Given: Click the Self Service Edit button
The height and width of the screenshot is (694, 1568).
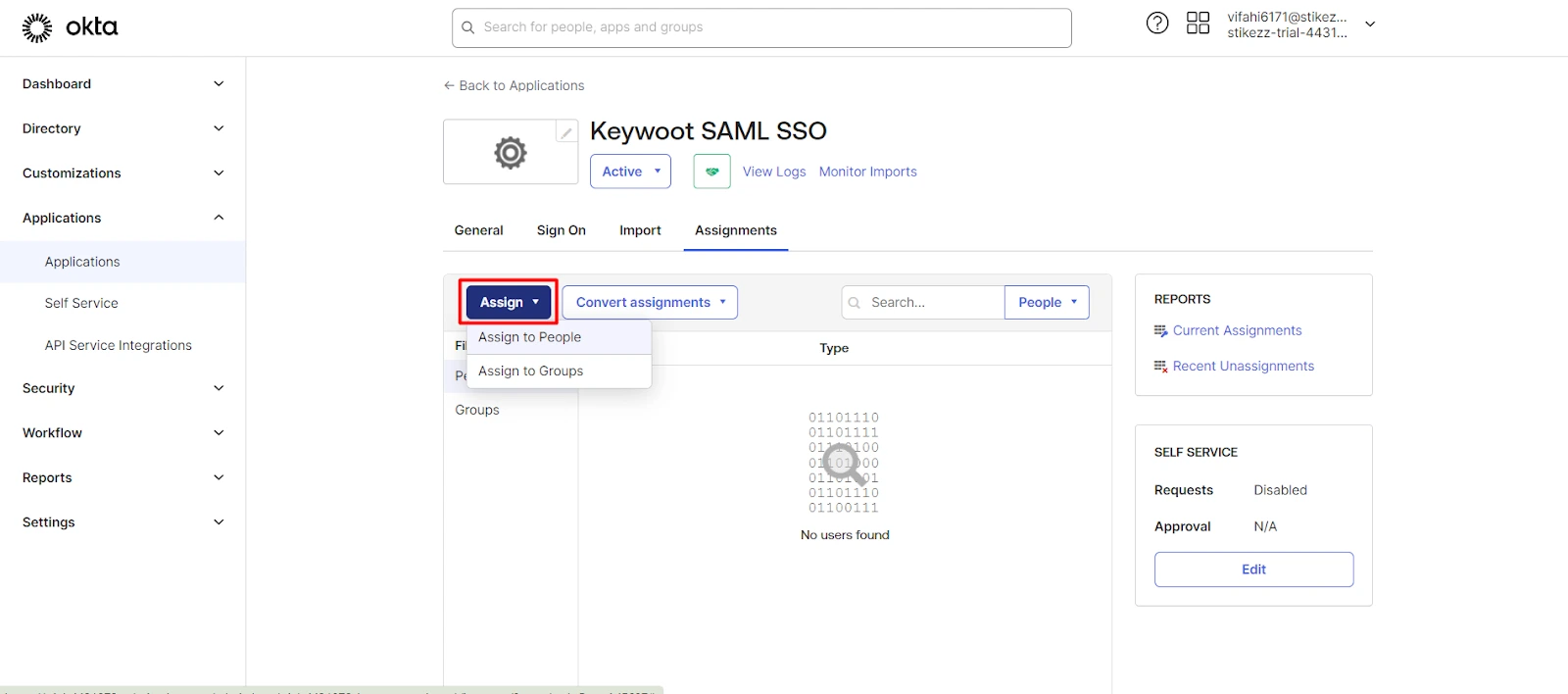Looking at the screenshot, I should point(1253,570).
